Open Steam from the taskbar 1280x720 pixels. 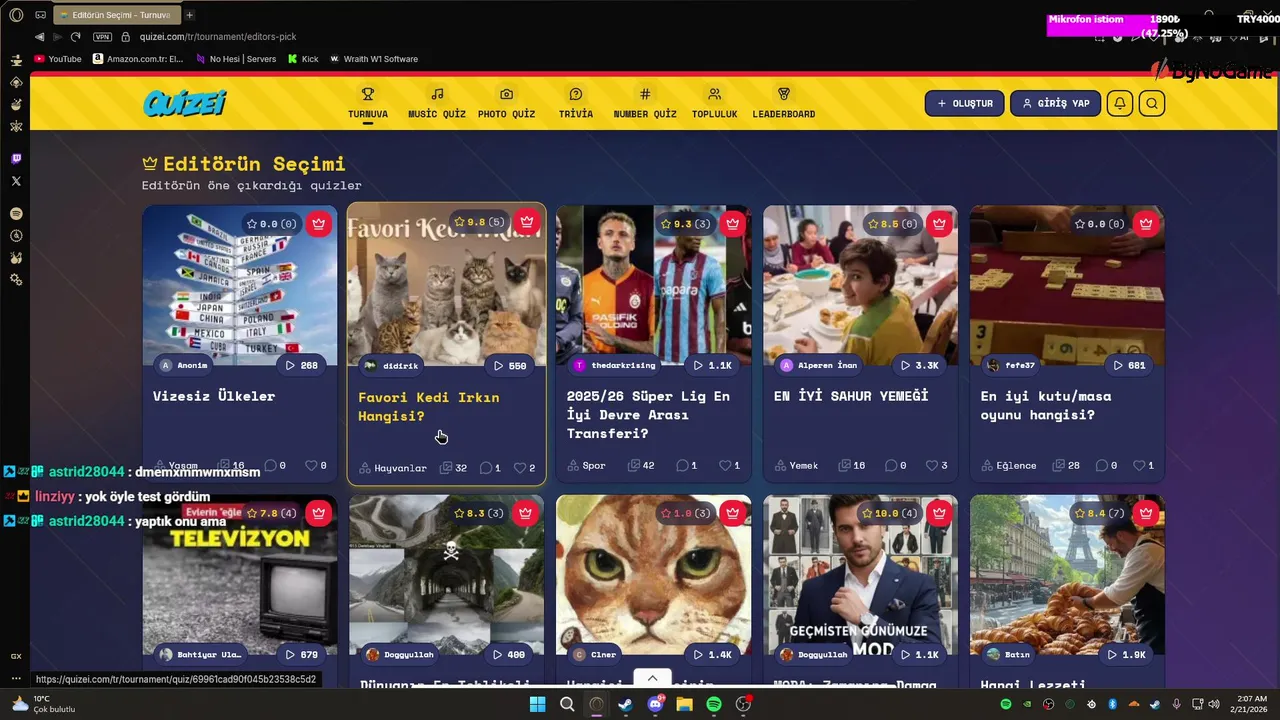625,704
